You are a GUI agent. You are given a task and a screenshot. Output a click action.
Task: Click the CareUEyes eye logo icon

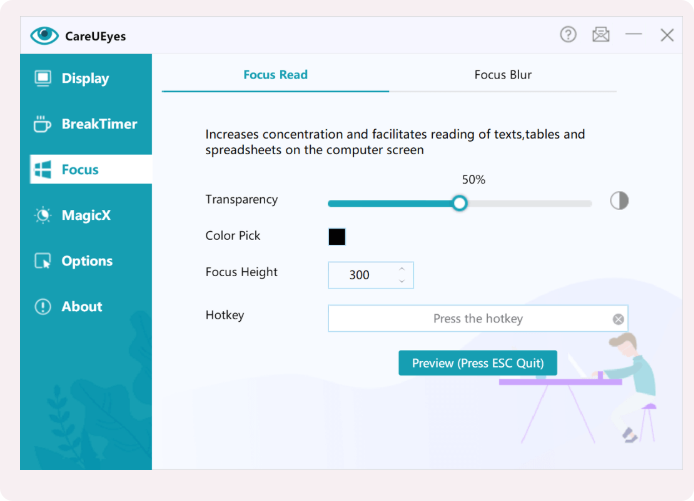point(45,36)
